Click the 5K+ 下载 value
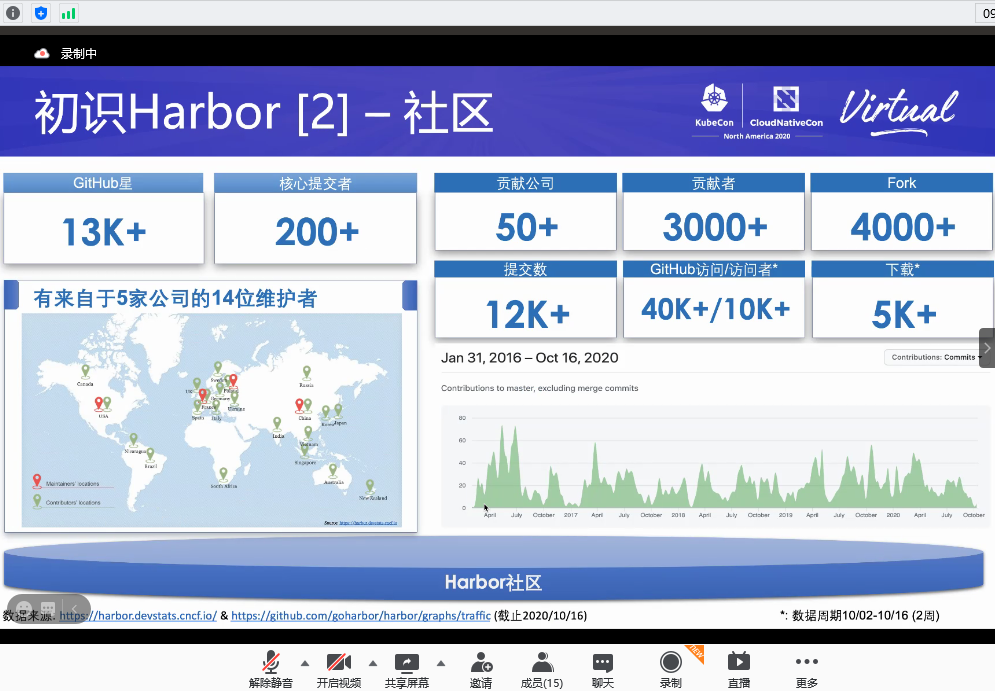This screenshot has width=995, height=691. click(904, 314)
